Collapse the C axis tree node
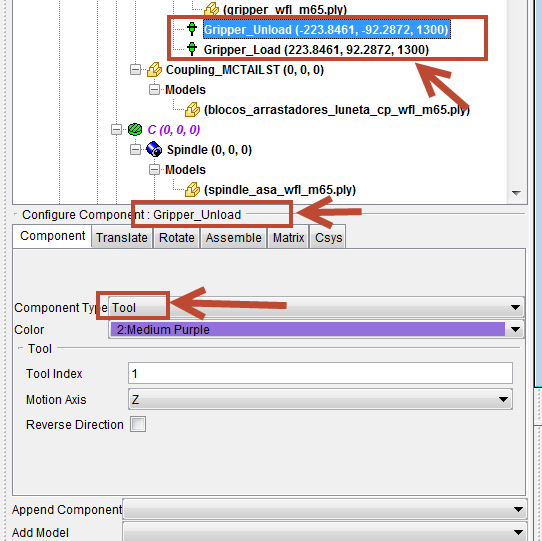The width and height of the screenshot is (542, 541). point(116,130)
